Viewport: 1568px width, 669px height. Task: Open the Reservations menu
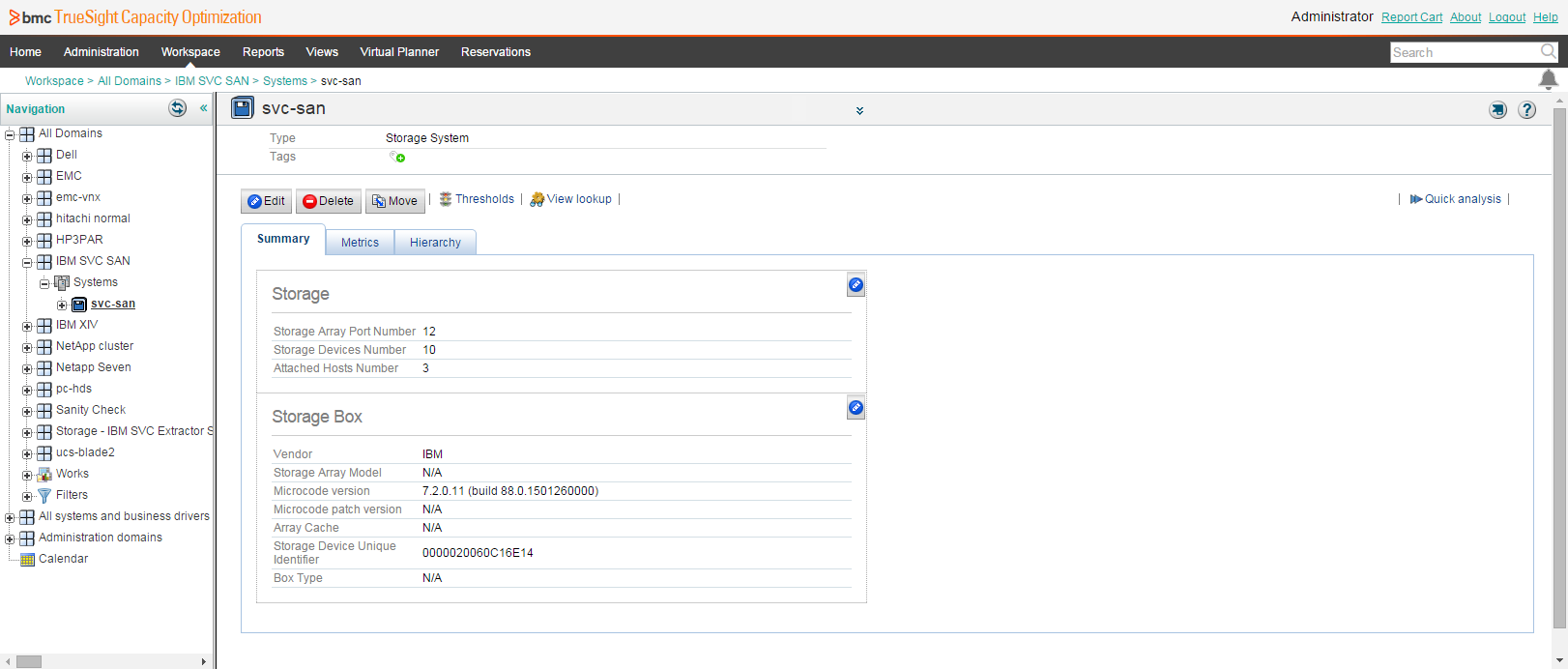click(496, 52)
